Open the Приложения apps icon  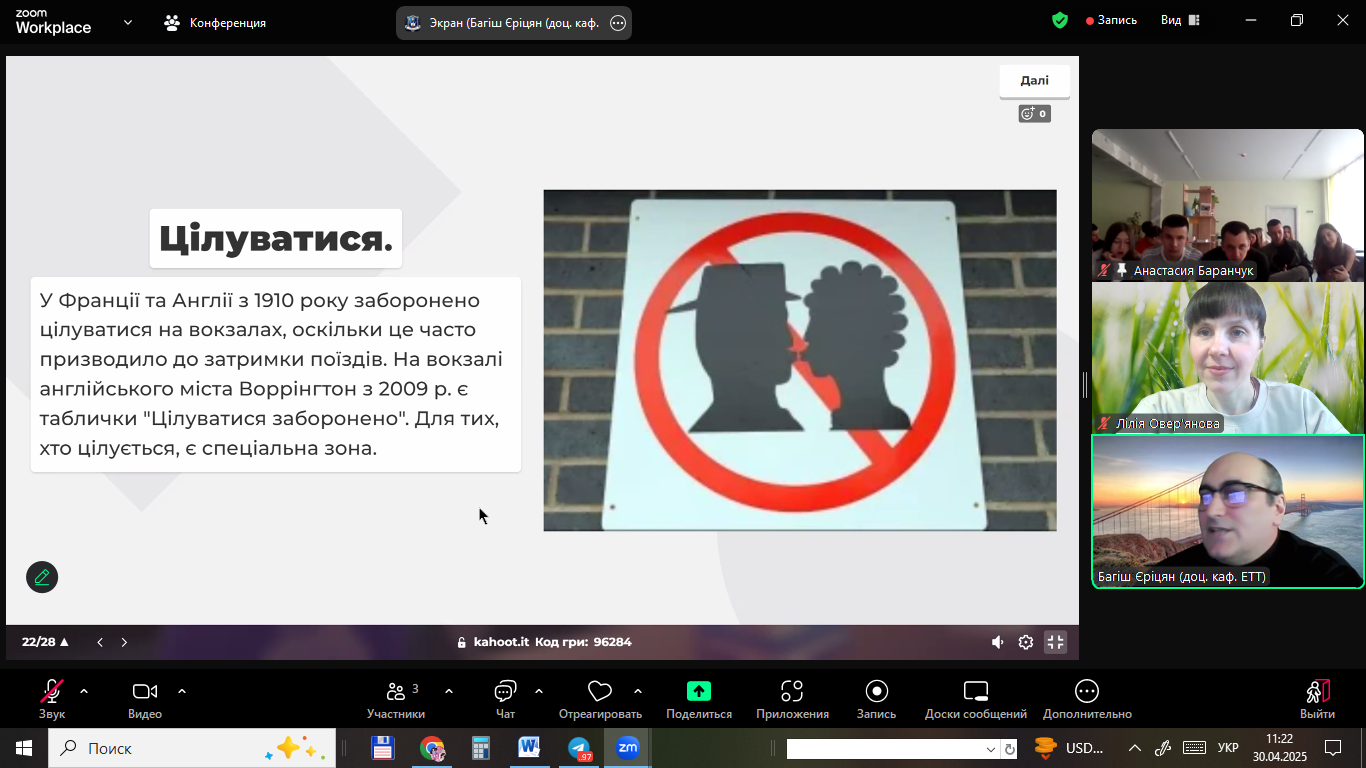coord(792,692)
